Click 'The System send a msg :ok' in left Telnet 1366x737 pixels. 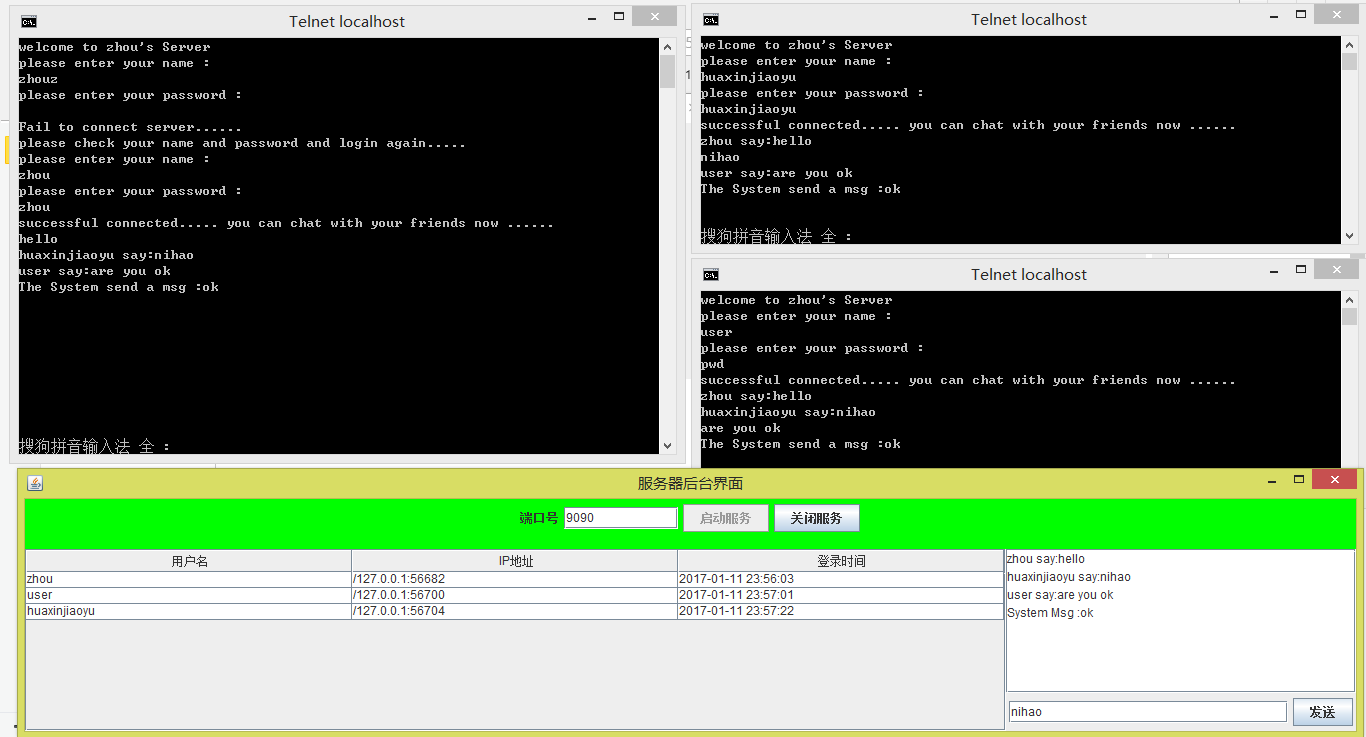118,287
